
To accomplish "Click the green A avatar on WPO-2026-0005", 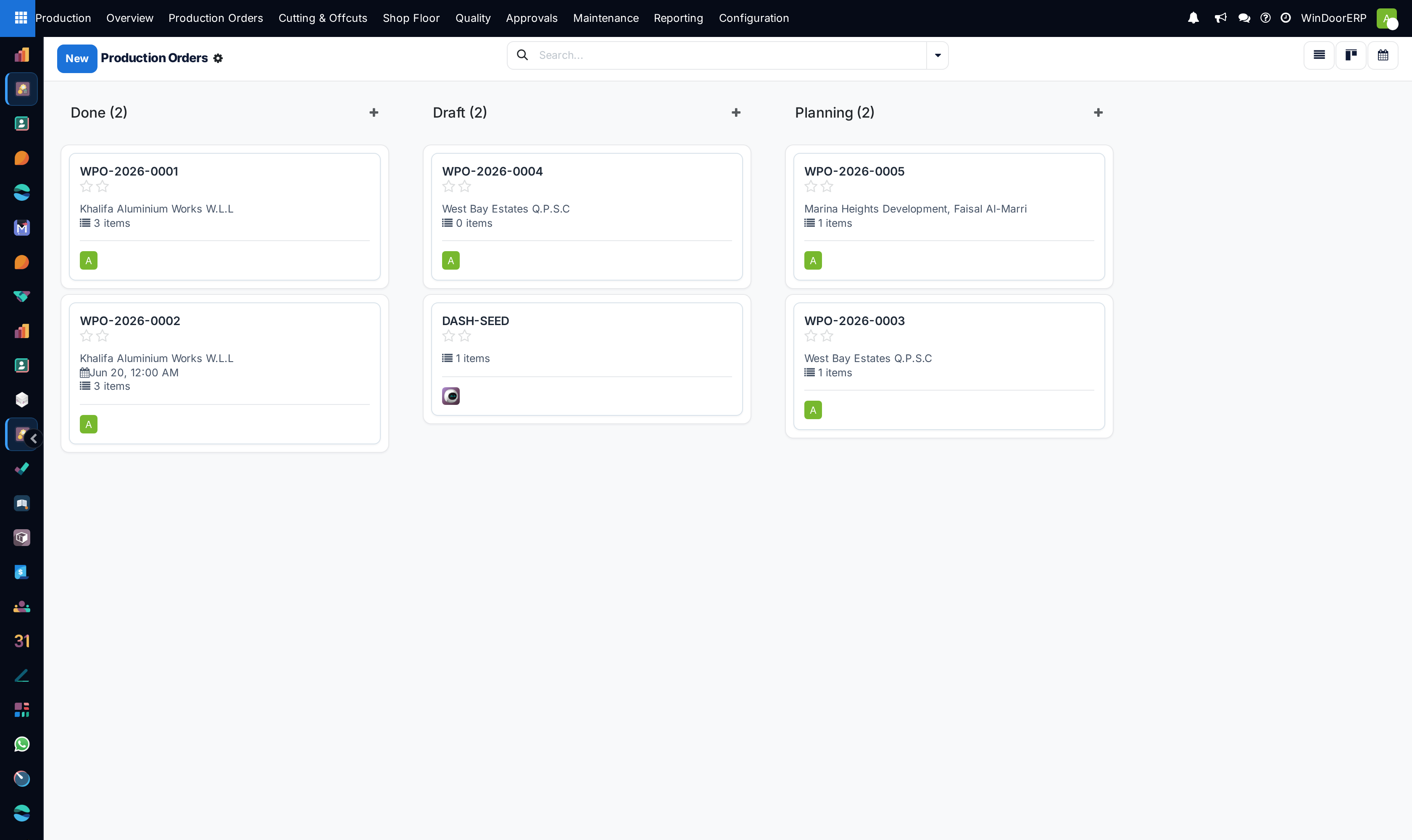I will pos(813,260).
